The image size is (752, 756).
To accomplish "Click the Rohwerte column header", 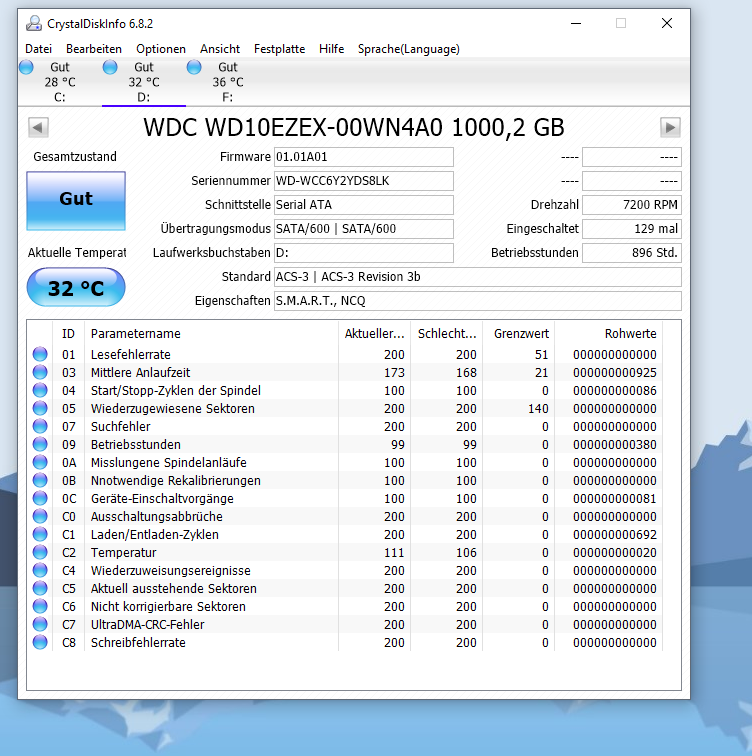I will tap(609, 334).
